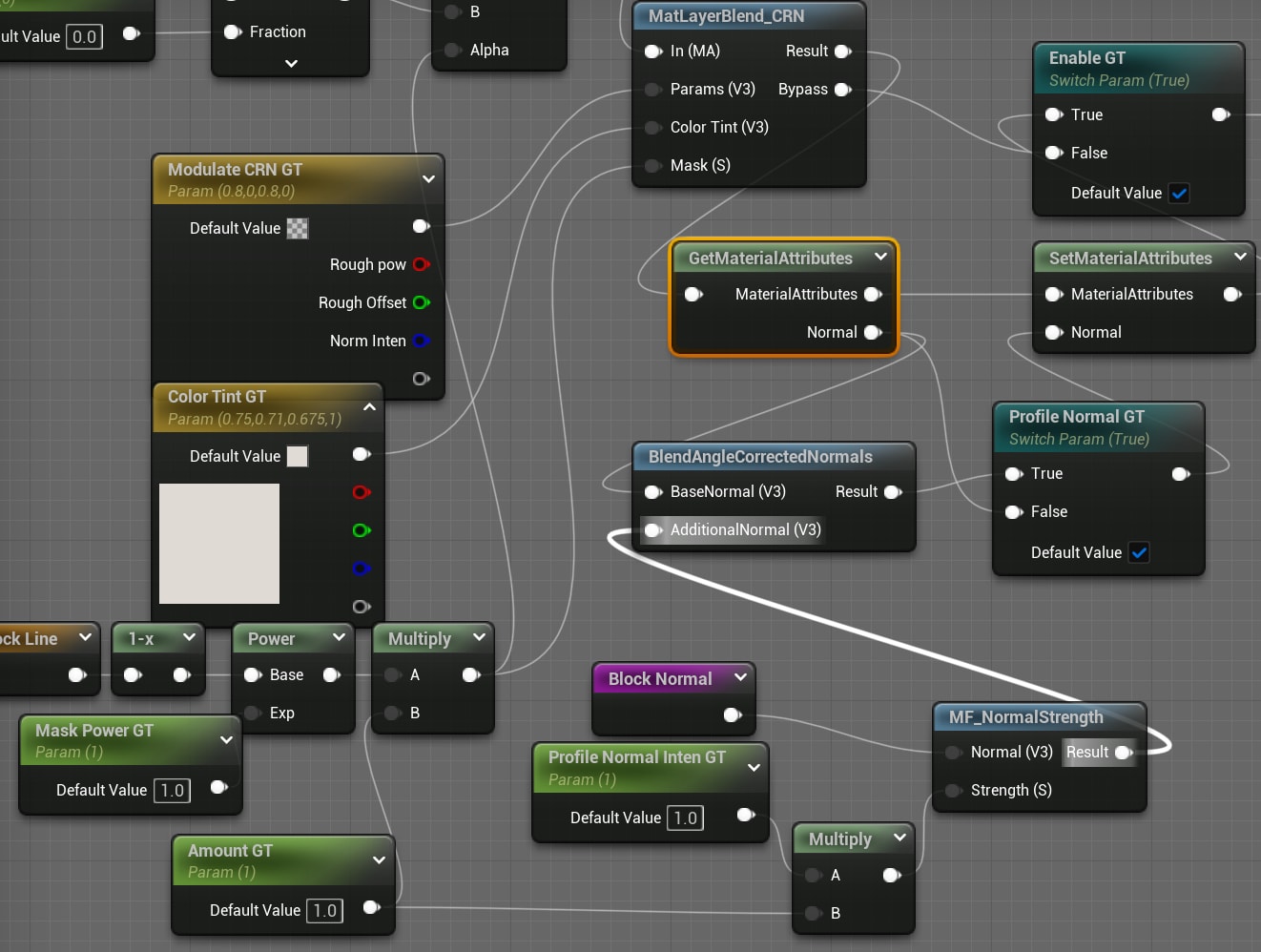This screenshot has height=952, width=1261.
Task: Click the AdditionalNormal (V3) input pin
Action: coord(653,530)
